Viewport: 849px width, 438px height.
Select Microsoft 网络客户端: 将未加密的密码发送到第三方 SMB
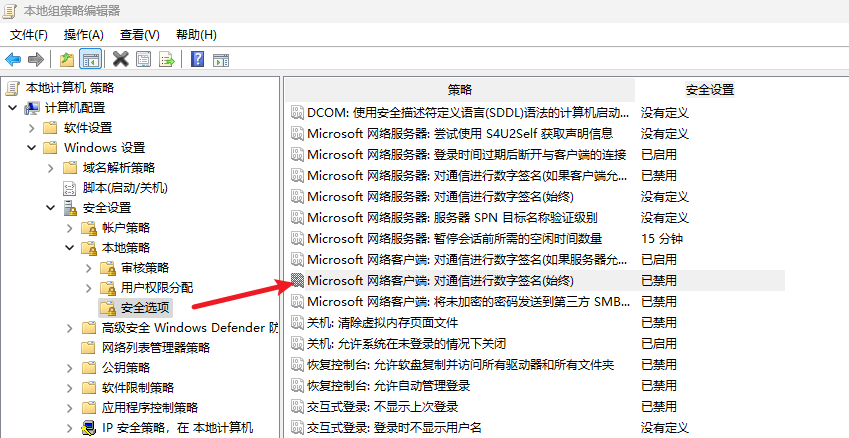pos(469,301)
